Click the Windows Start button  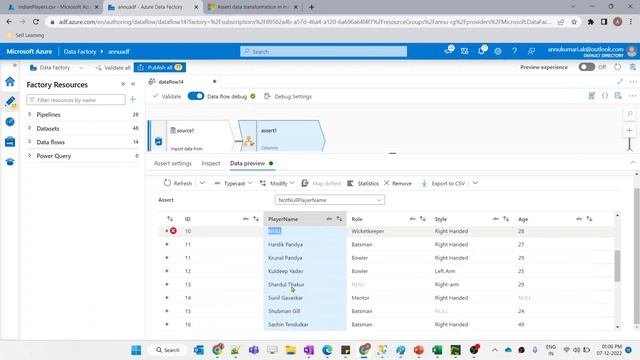coord(136,350)
